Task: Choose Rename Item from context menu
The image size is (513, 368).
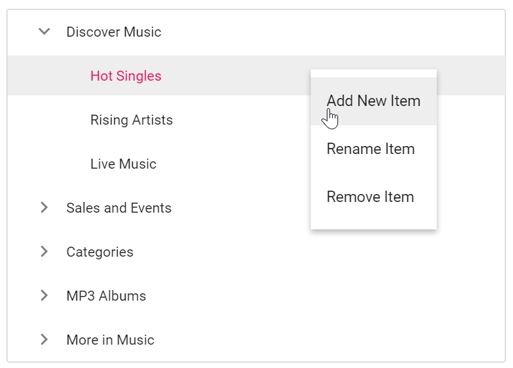Action: (x=373, y=149)
